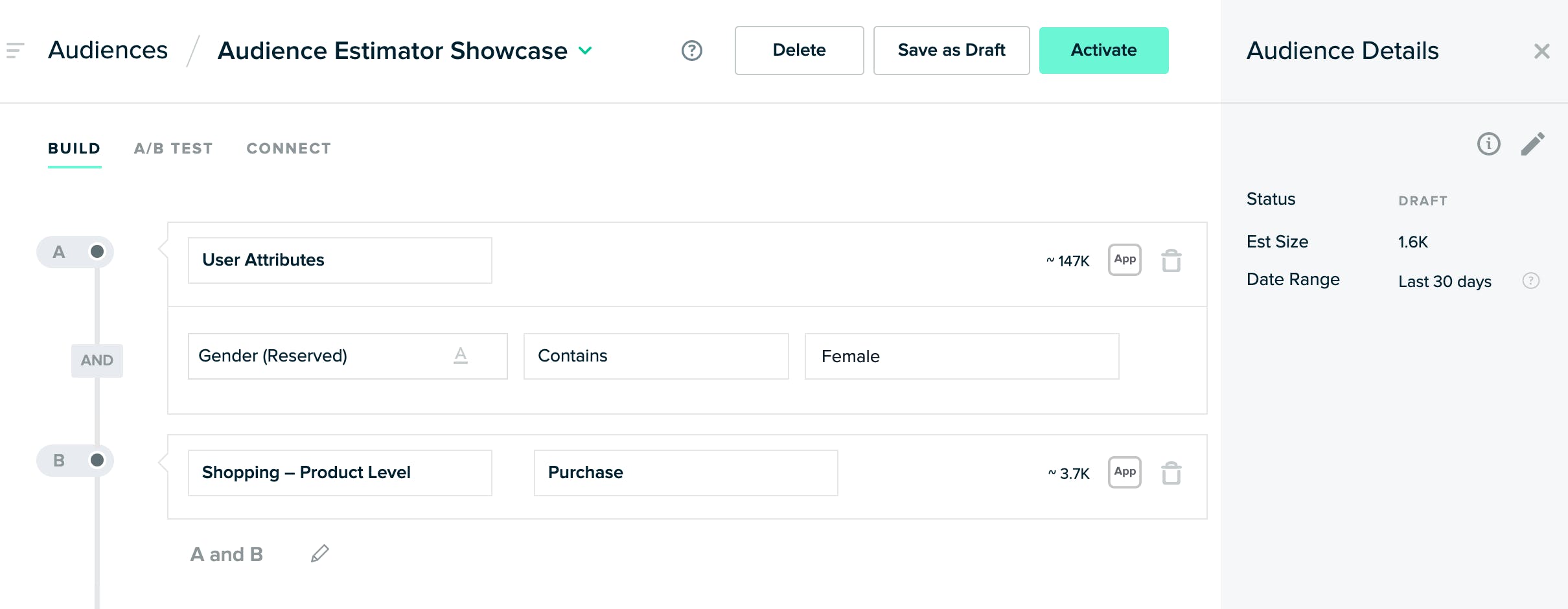Click the audience details info icon

(x=1488, y=144)
